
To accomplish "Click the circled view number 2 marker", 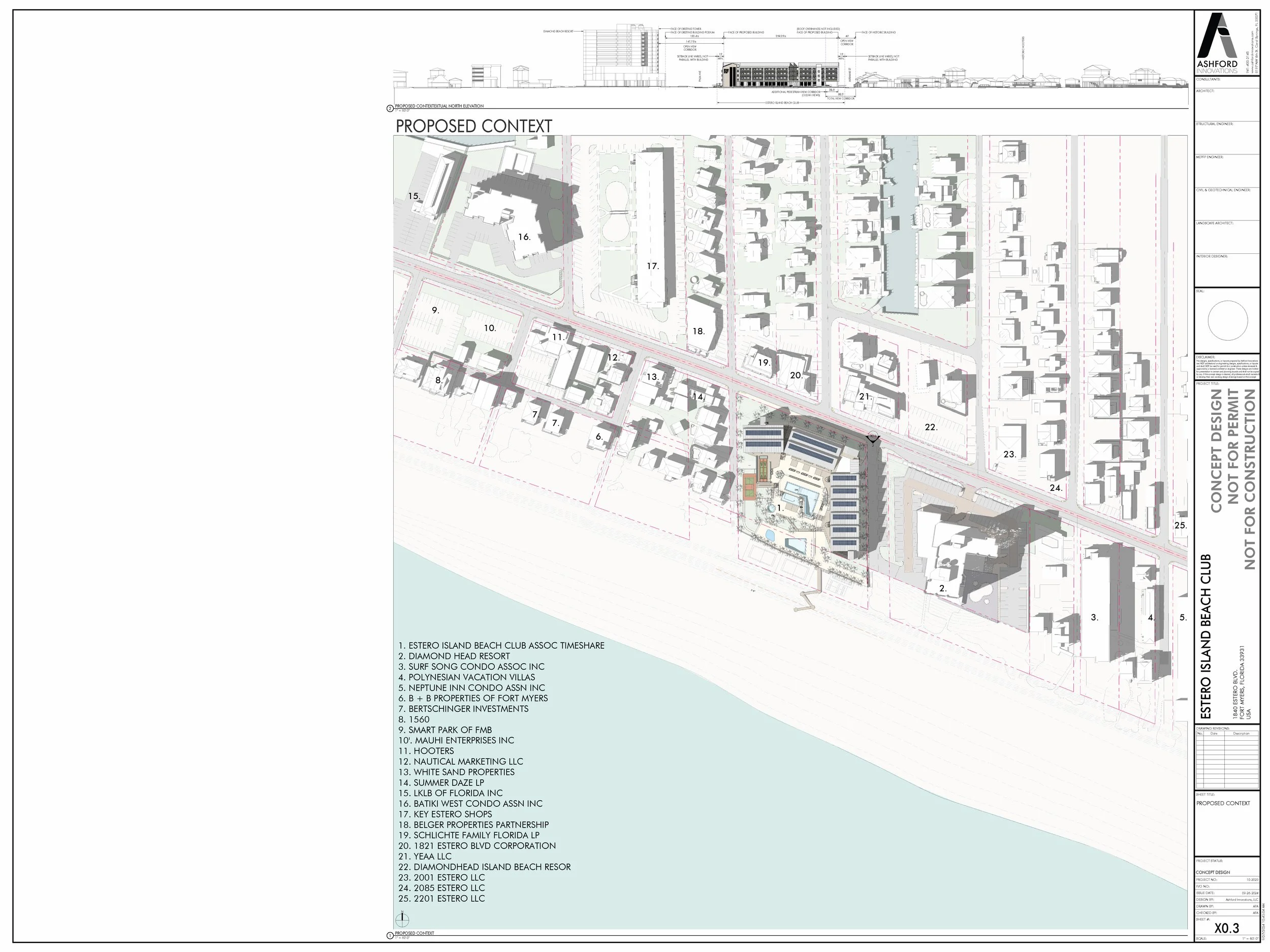I will (391, 108).
